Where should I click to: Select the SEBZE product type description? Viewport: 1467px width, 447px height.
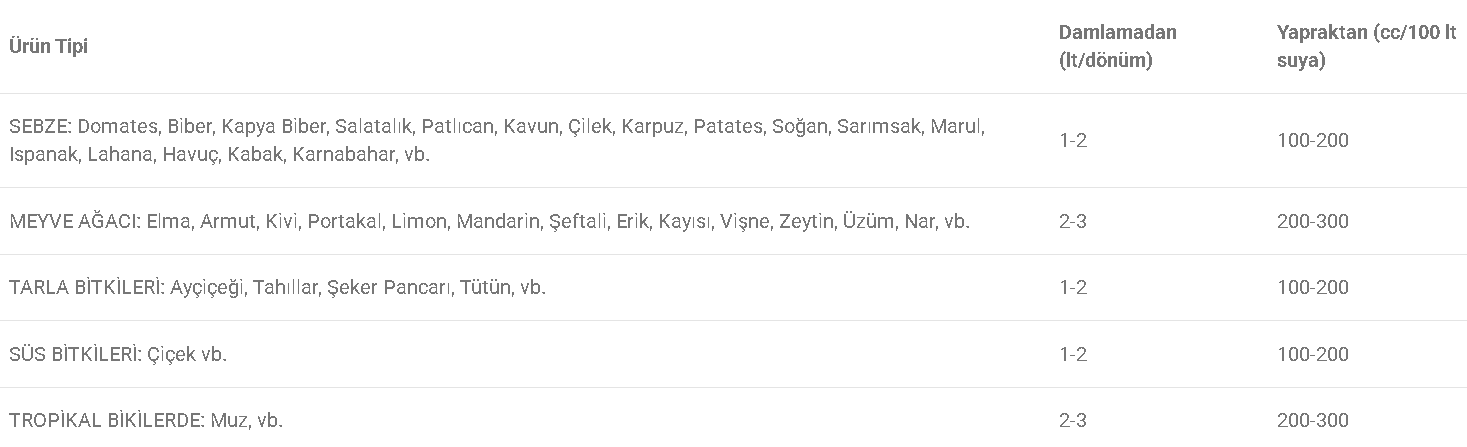497,141
